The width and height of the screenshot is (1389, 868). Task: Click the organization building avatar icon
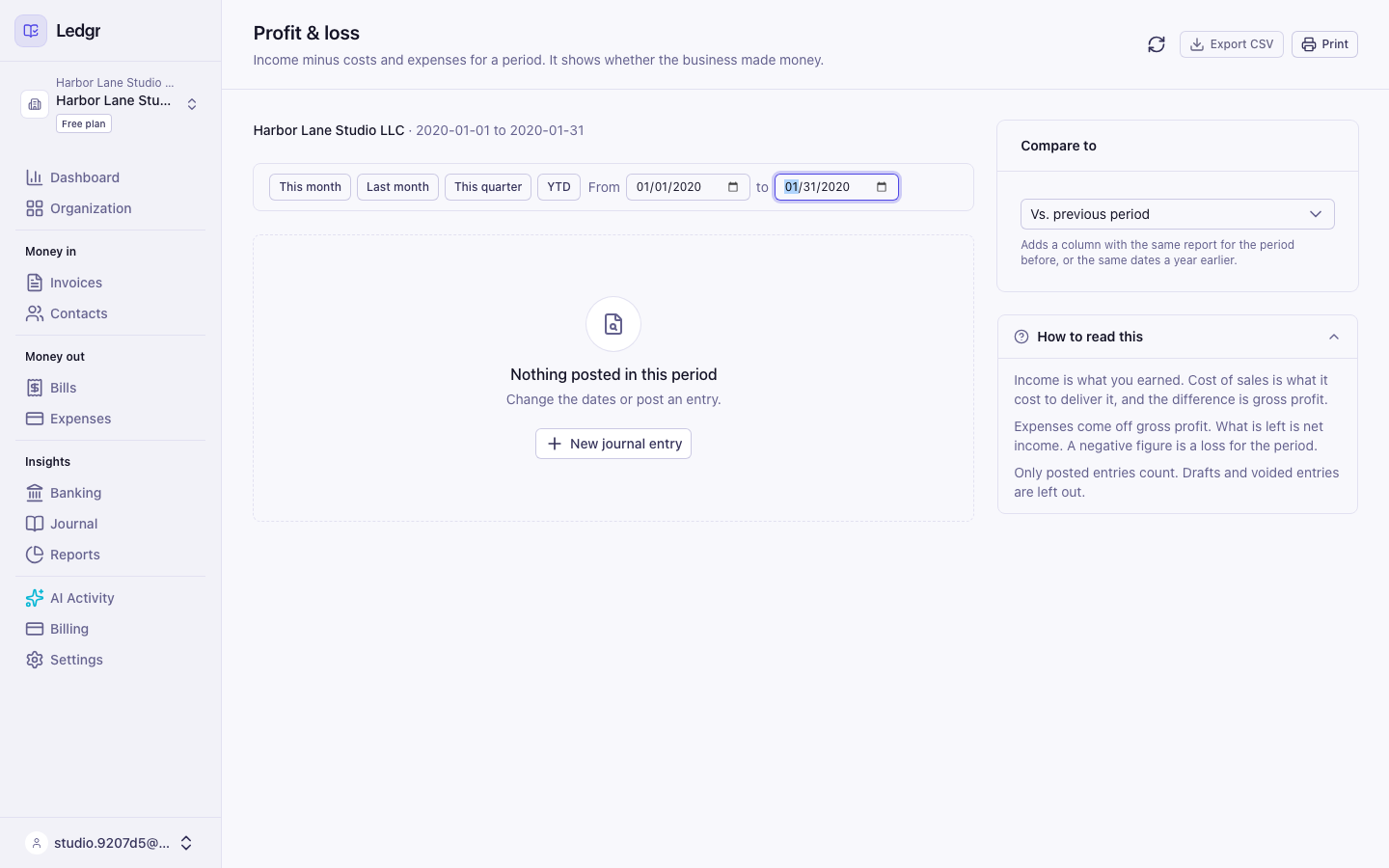tap(35, 104)
